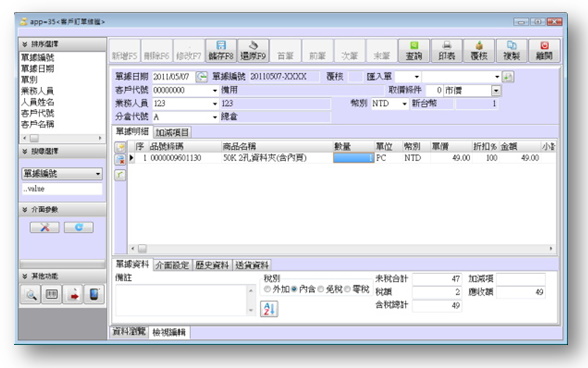Viewport: 588px width, 368px height.
Task: Open the 分倉代號 dropdown
Action: point(215,117)
